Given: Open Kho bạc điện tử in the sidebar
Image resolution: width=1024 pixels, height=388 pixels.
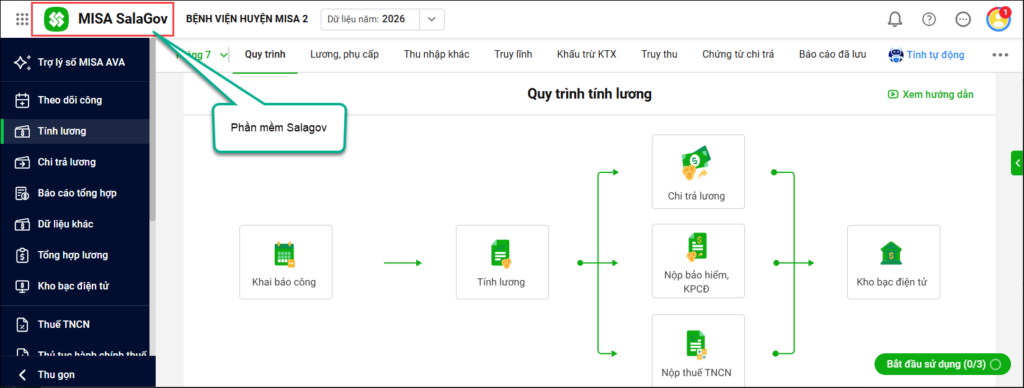Looking at the screenshot, I should 74,286.
